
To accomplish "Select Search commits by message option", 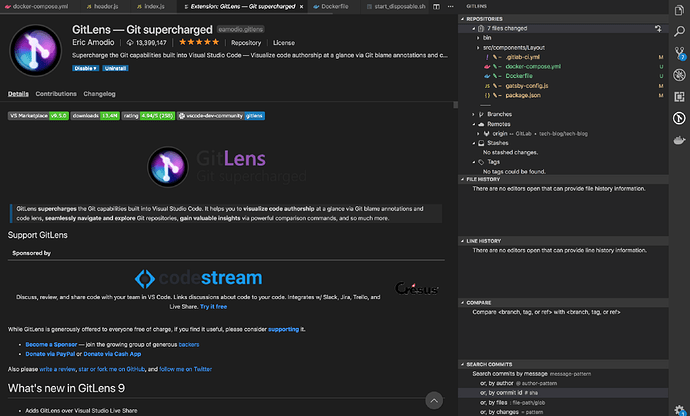I will [x=563, y=374].
